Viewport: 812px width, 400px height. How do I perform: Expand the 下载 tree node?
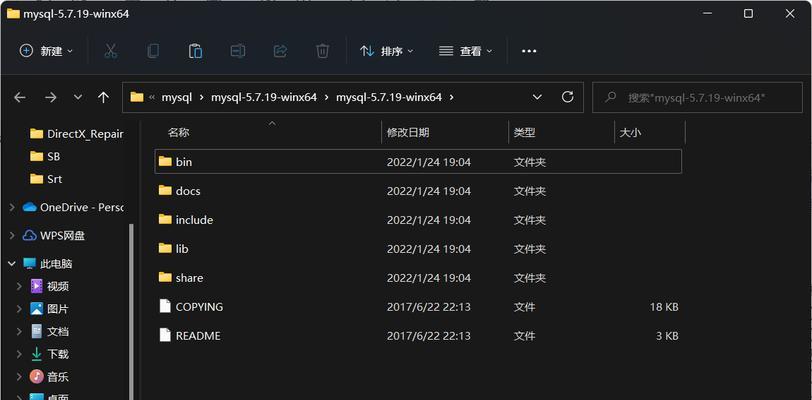coord(19,354)
